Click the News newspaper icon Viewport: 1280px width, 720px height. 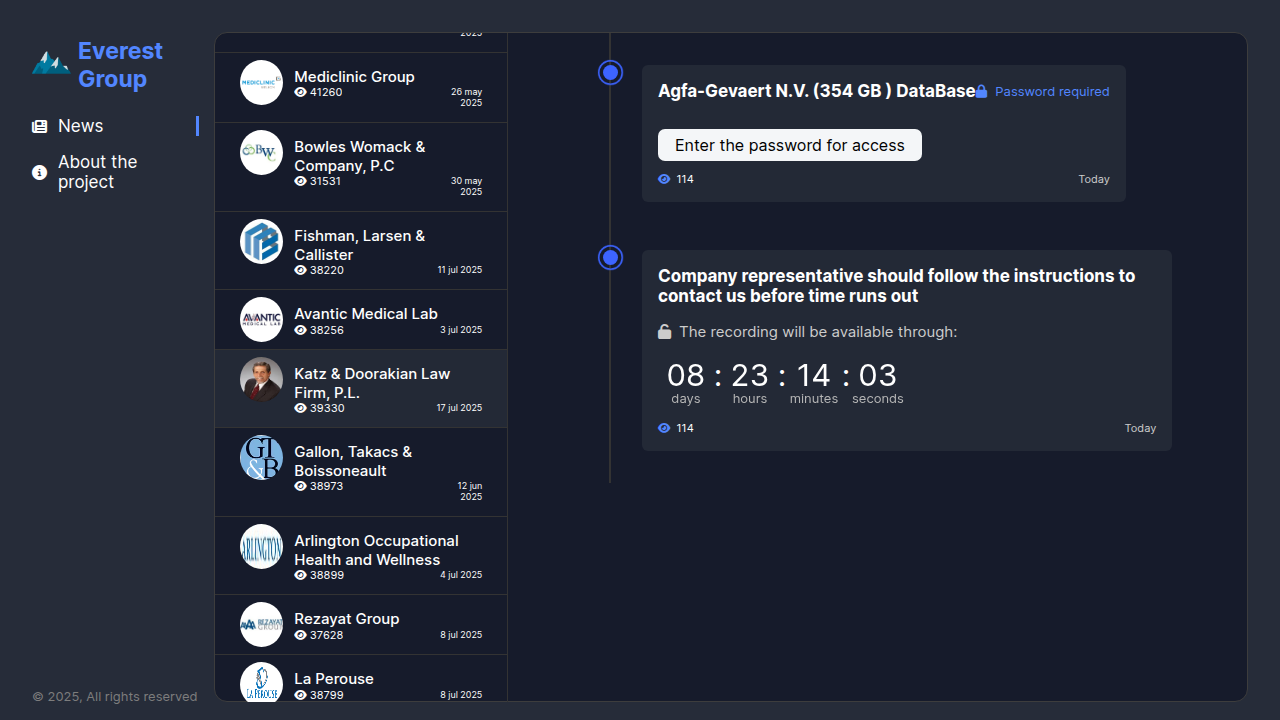coord(40,126)
